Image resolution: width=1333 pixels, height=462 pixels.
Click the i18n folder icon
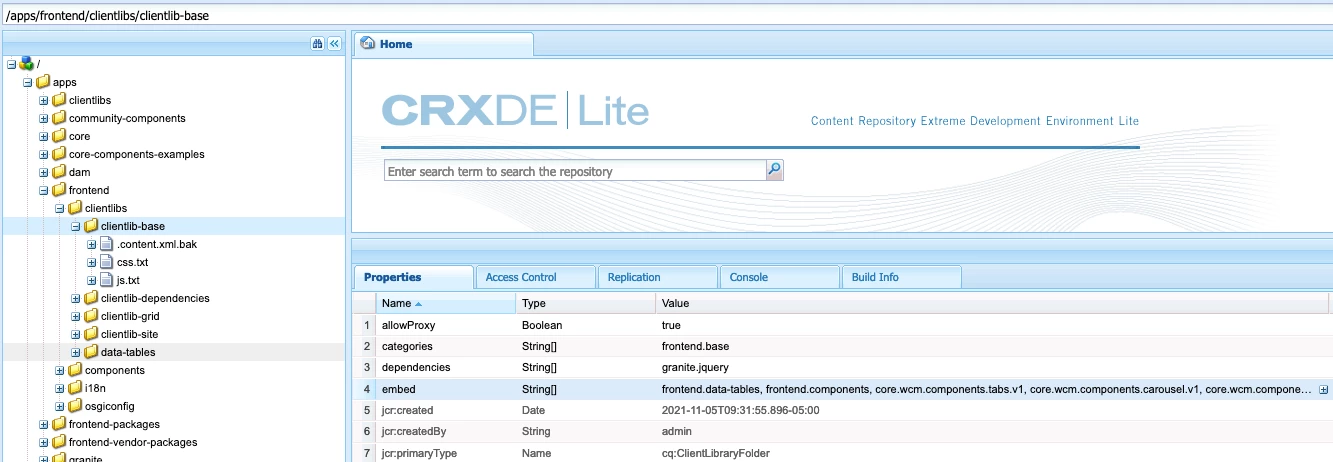[x=75, y=388]
